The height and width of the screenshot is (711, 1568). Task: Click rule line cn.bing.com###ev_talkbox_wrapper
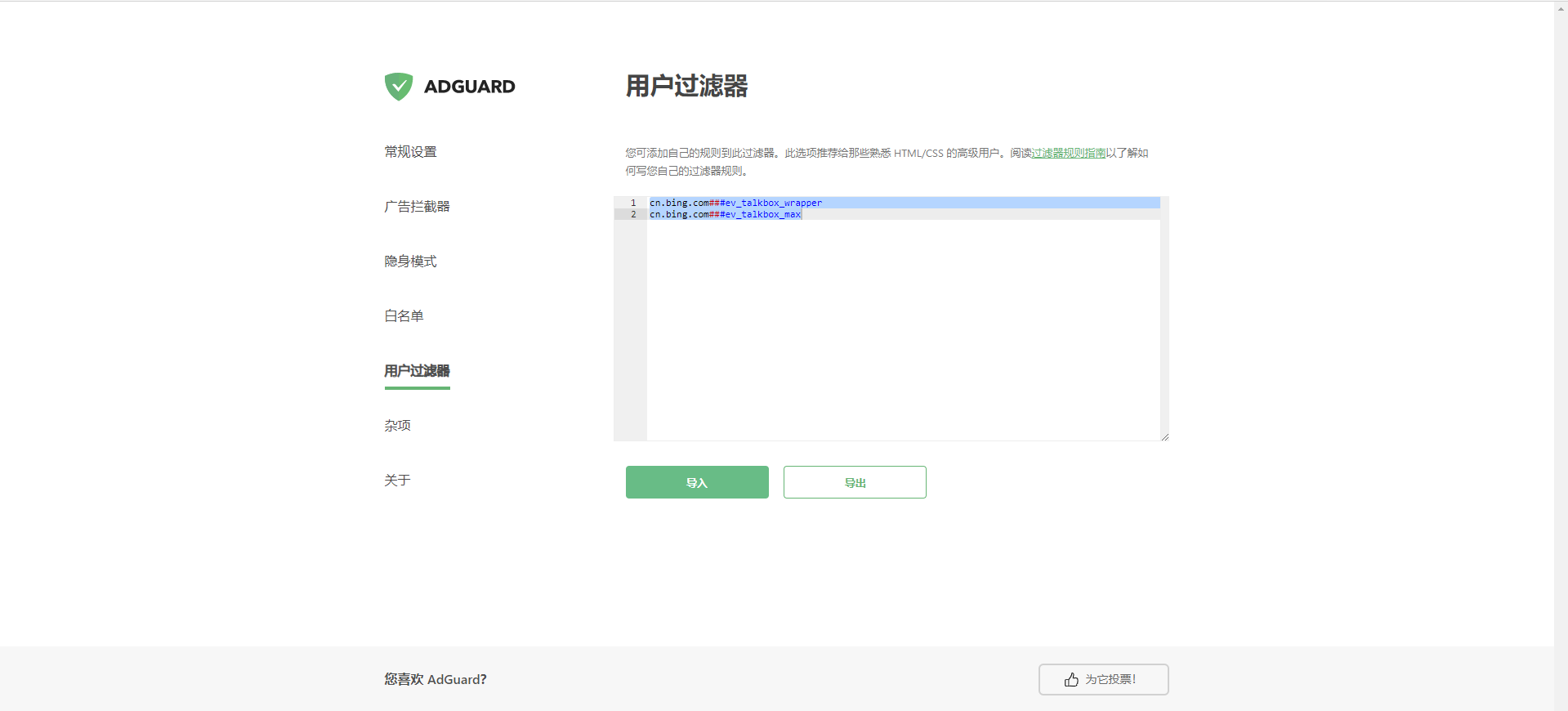click(735, 203)
